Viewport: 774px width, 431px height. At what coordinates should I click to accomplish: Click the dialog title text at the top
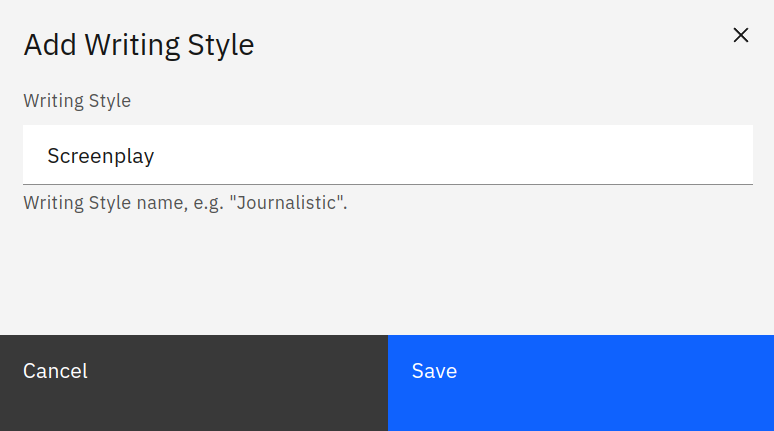tap(138, 45)
